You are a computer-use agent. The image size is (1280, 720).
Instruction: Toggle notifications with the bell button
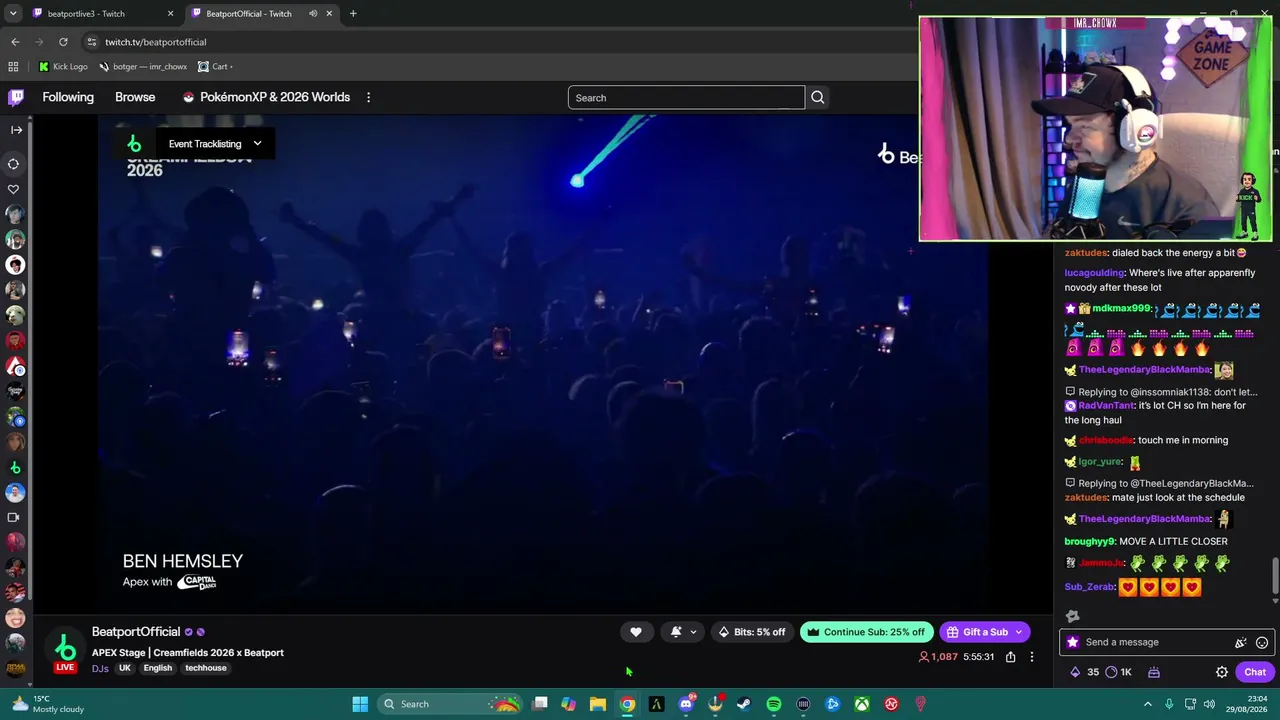676,632
